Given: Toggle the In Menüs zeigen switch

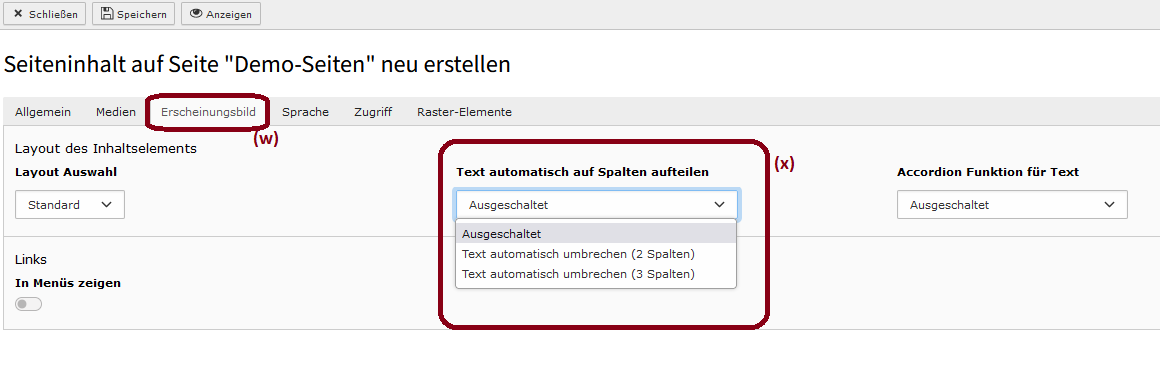Looking at the screenshot, I should [28, 304].
